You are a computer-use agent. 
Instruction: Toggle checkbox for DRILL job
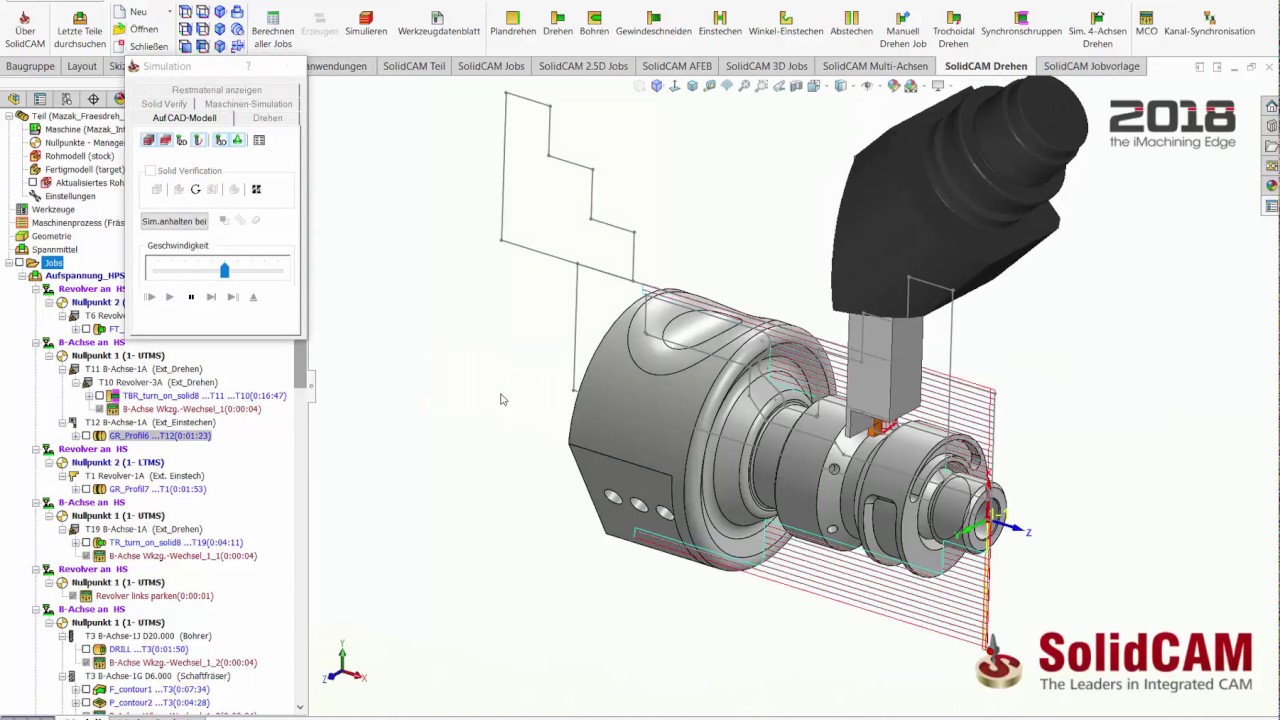(x=86, y=649)
